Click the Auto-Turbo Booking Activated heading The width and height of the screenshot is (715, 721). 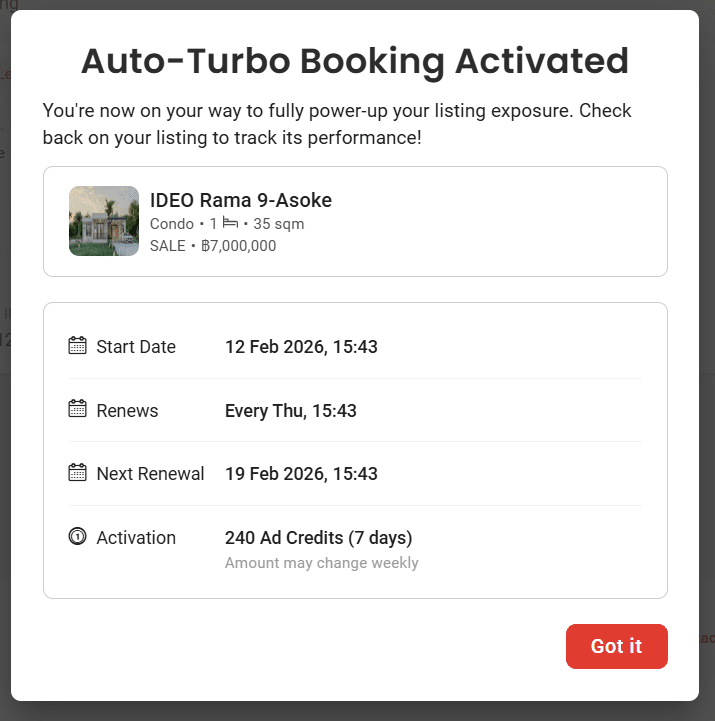(x=355, y=61)
